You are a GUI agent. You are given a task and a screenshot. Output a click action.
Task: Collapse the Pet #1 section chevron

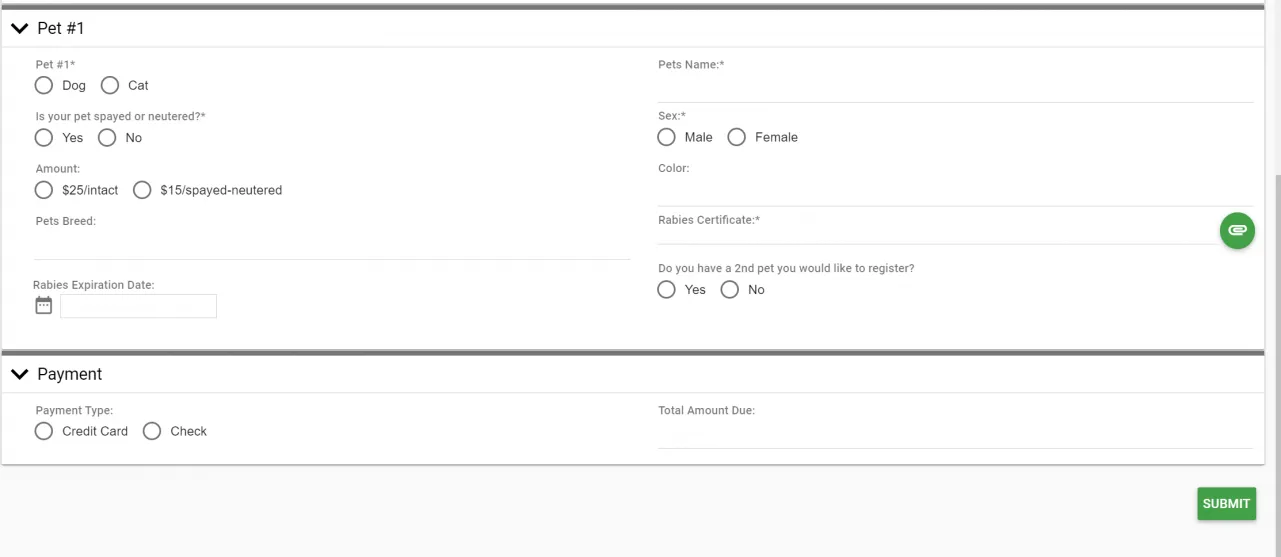click(19, 29)
